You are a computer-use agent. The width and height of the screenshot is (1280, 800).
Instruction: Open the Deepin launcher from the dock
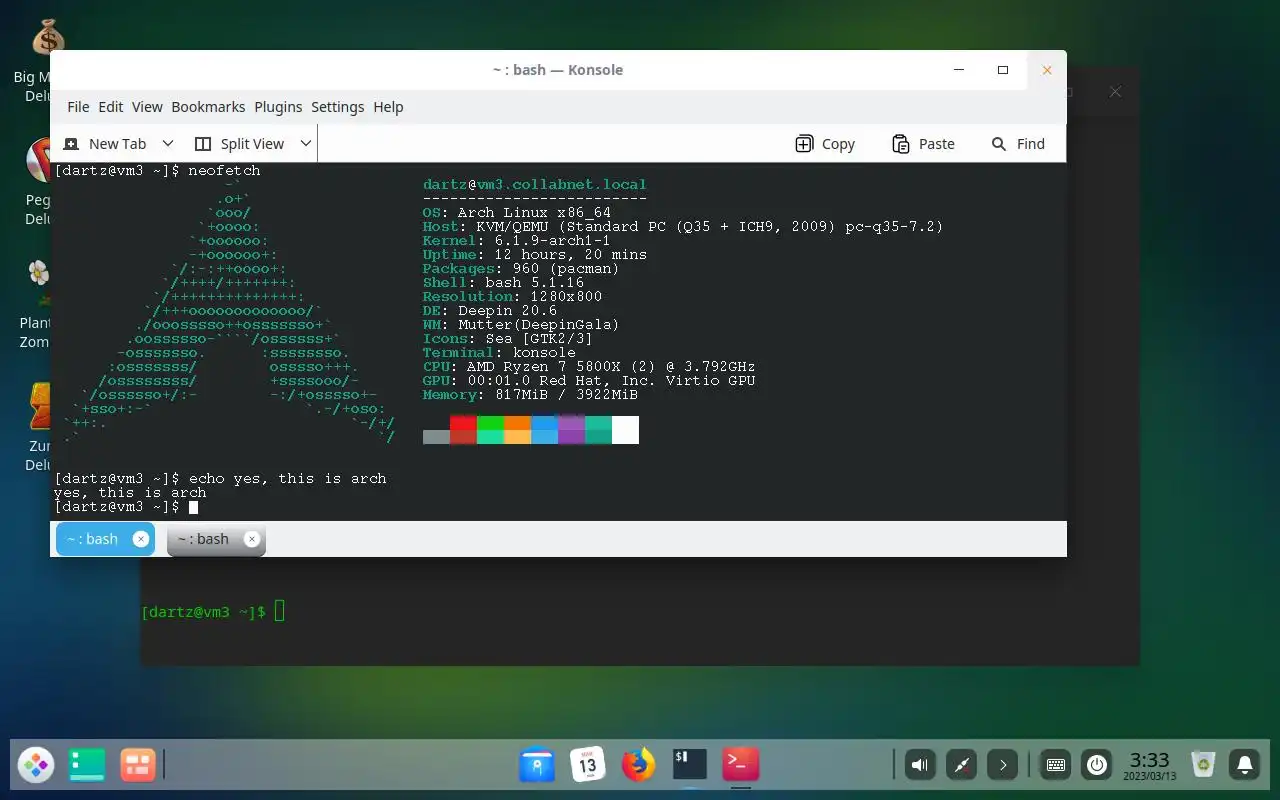[x=36, y=766]
